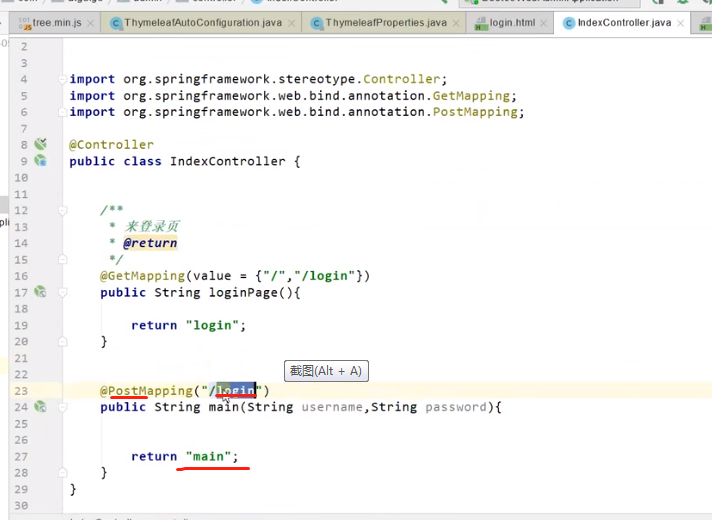Switch to the login.html tab
This screenshot has width=712, height=520.
point(510,23)
